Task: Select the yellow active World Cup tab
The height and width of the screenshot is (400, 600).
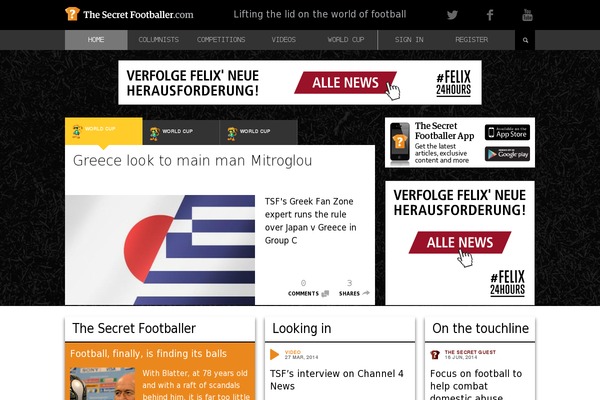Action: [104, 131]
